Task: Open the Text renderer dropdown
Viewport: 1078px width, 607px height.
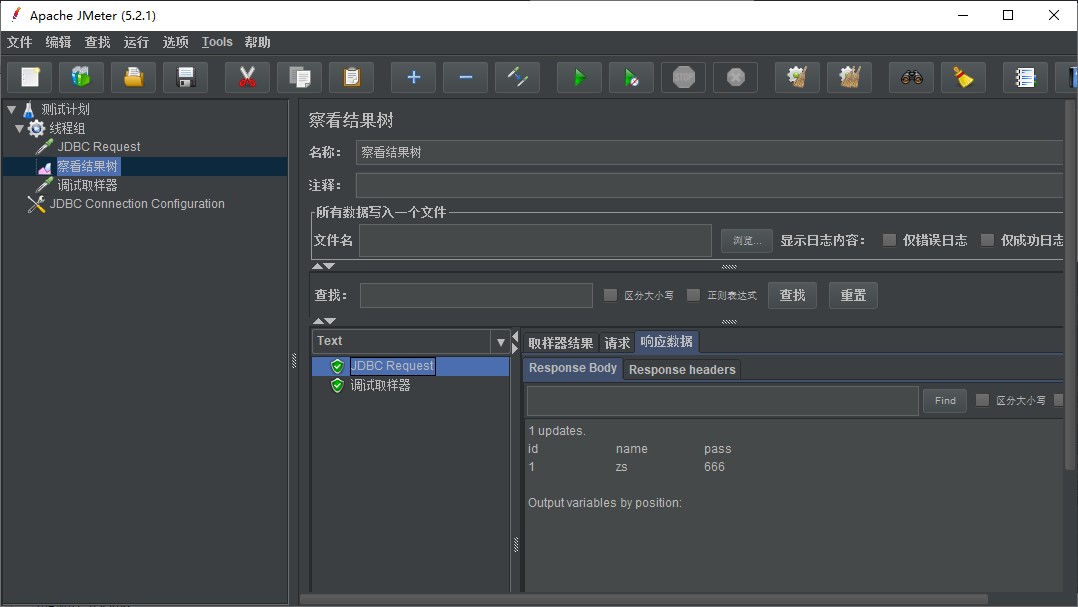Action: (x=500, y=342)
